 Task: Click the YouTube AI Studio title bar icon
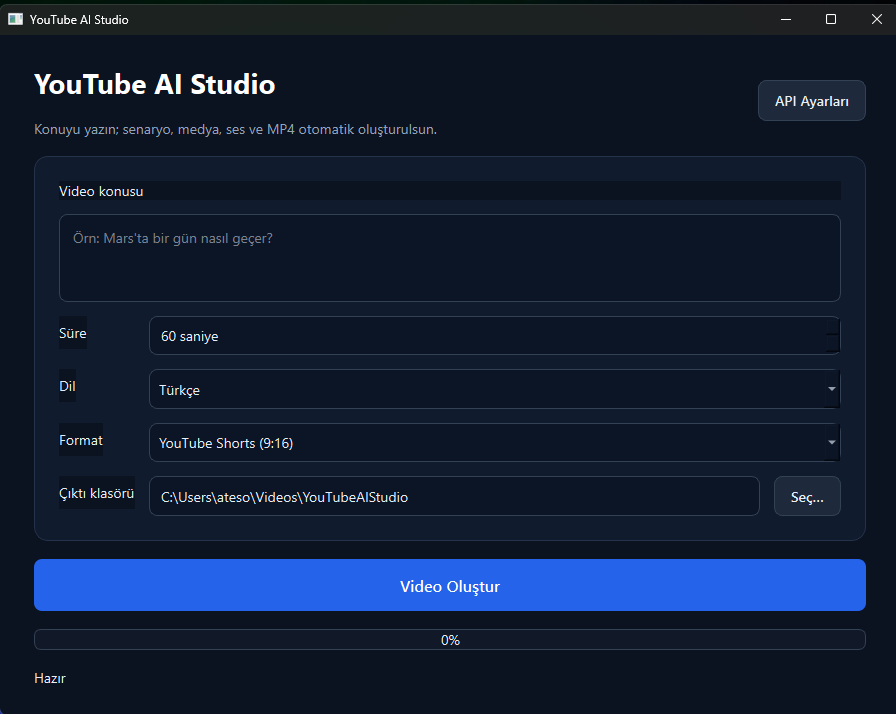click(15, 19)
